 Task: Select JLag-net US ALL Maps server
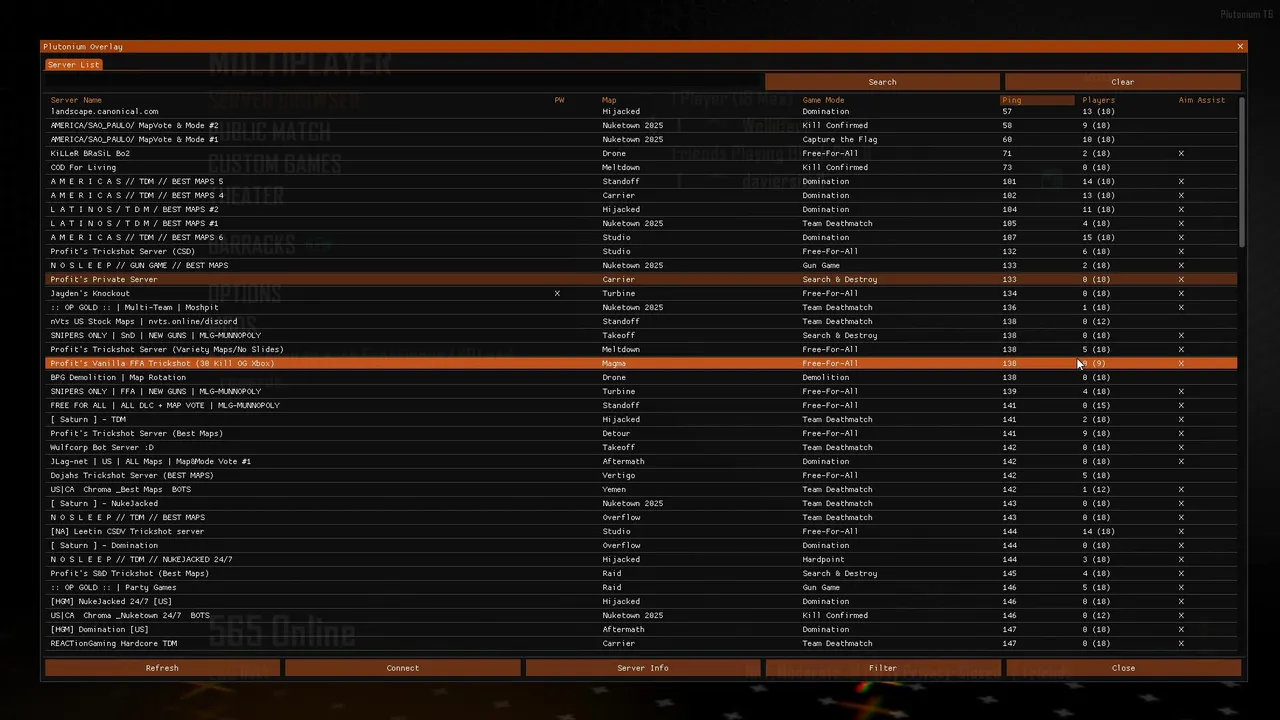(641, 461)
